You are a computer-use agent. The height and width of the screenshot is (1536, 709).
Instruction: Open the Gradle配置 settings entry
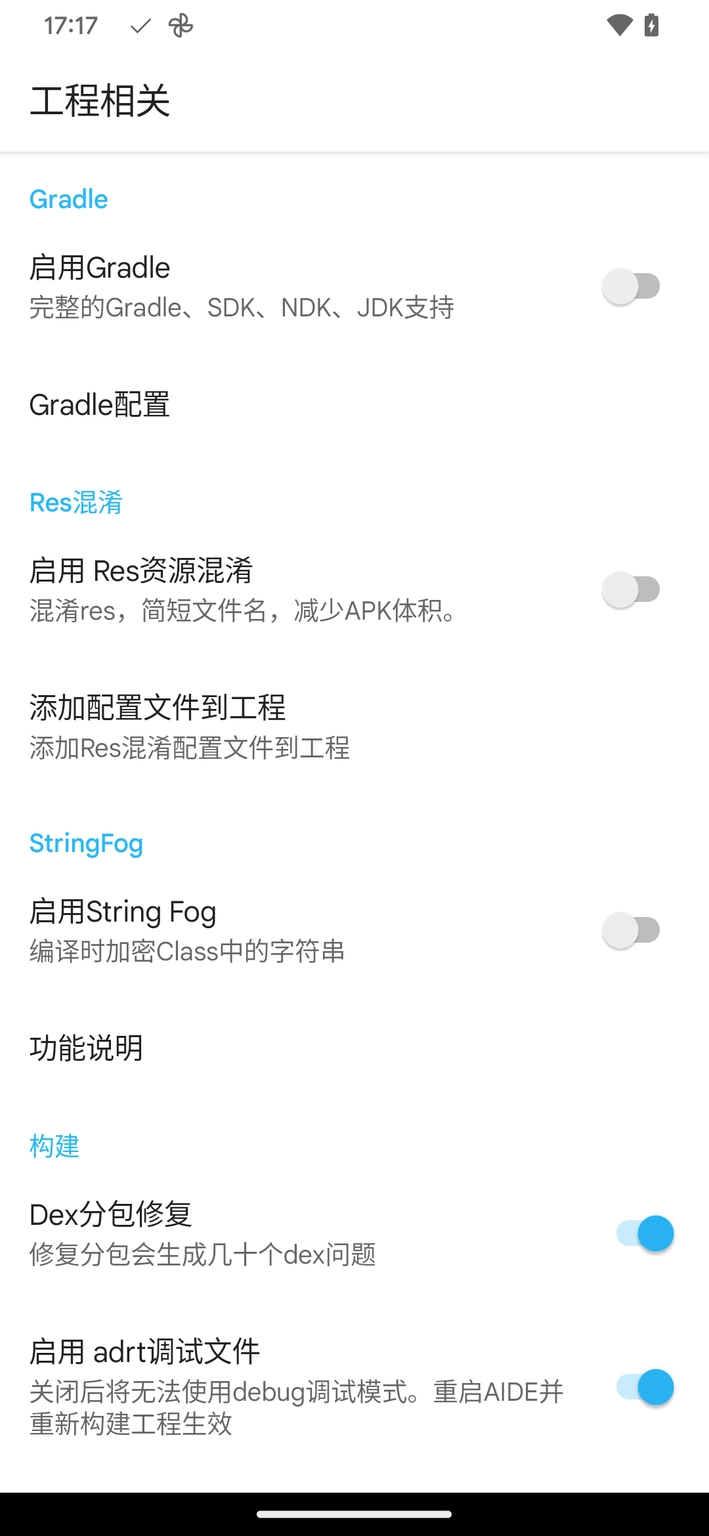point(99,404)
